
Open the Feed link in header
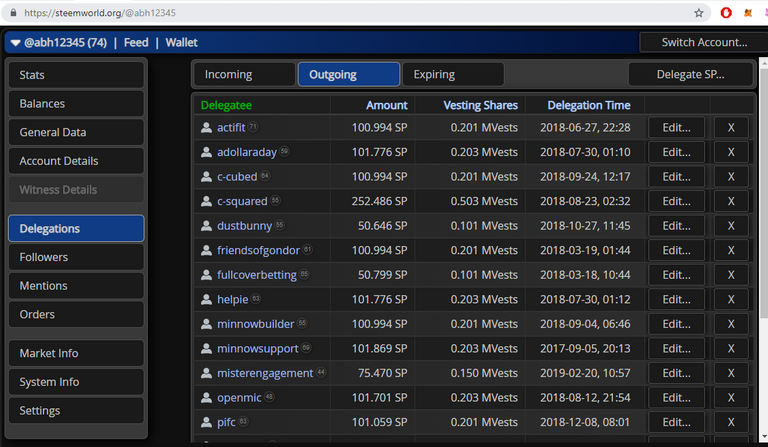136,43
